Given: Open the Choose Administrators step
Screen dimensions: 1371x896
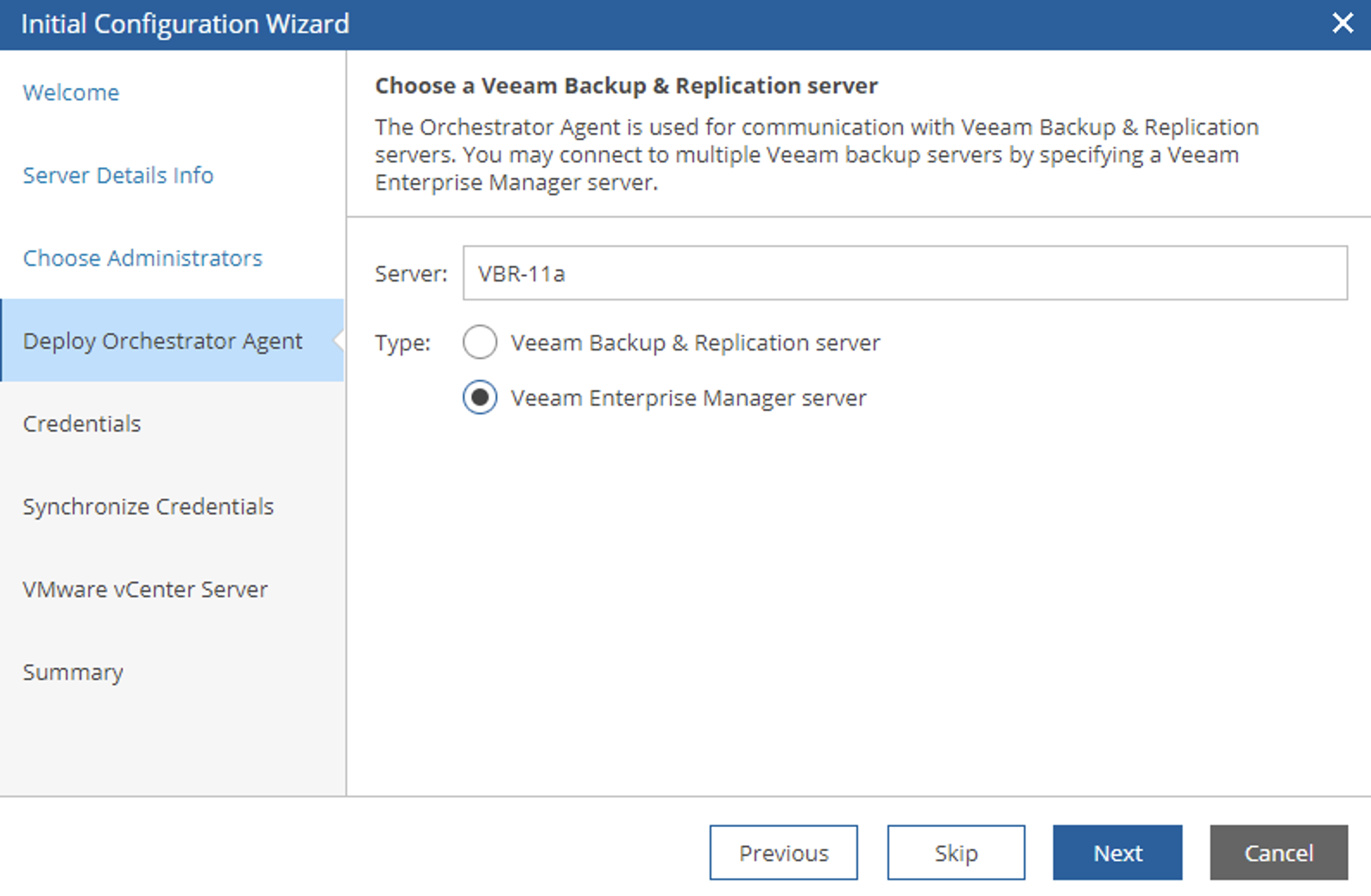Looking at the screenshot, I should [142, 258].
